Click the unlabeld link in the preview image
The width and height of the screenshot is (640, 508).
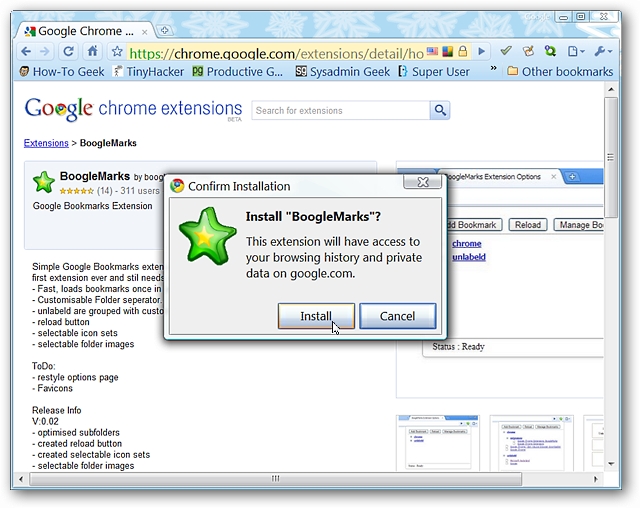(469, 257)
